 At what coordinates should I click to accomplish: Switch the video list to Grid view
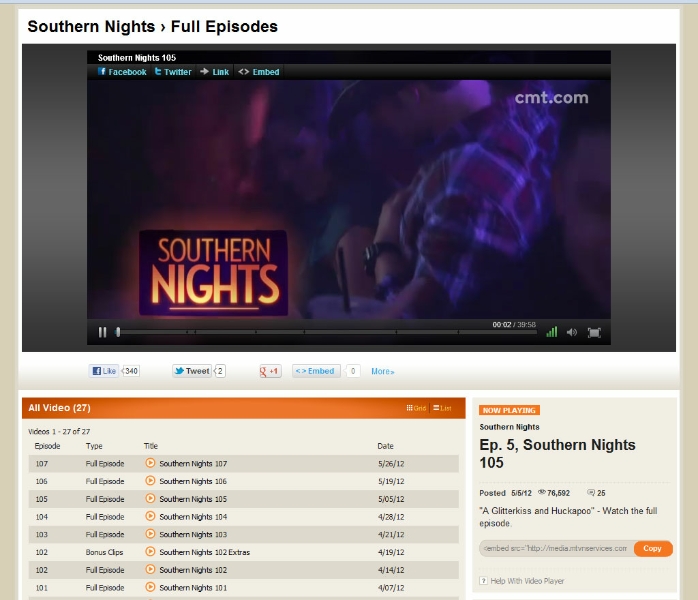click(x=416, y=408)
